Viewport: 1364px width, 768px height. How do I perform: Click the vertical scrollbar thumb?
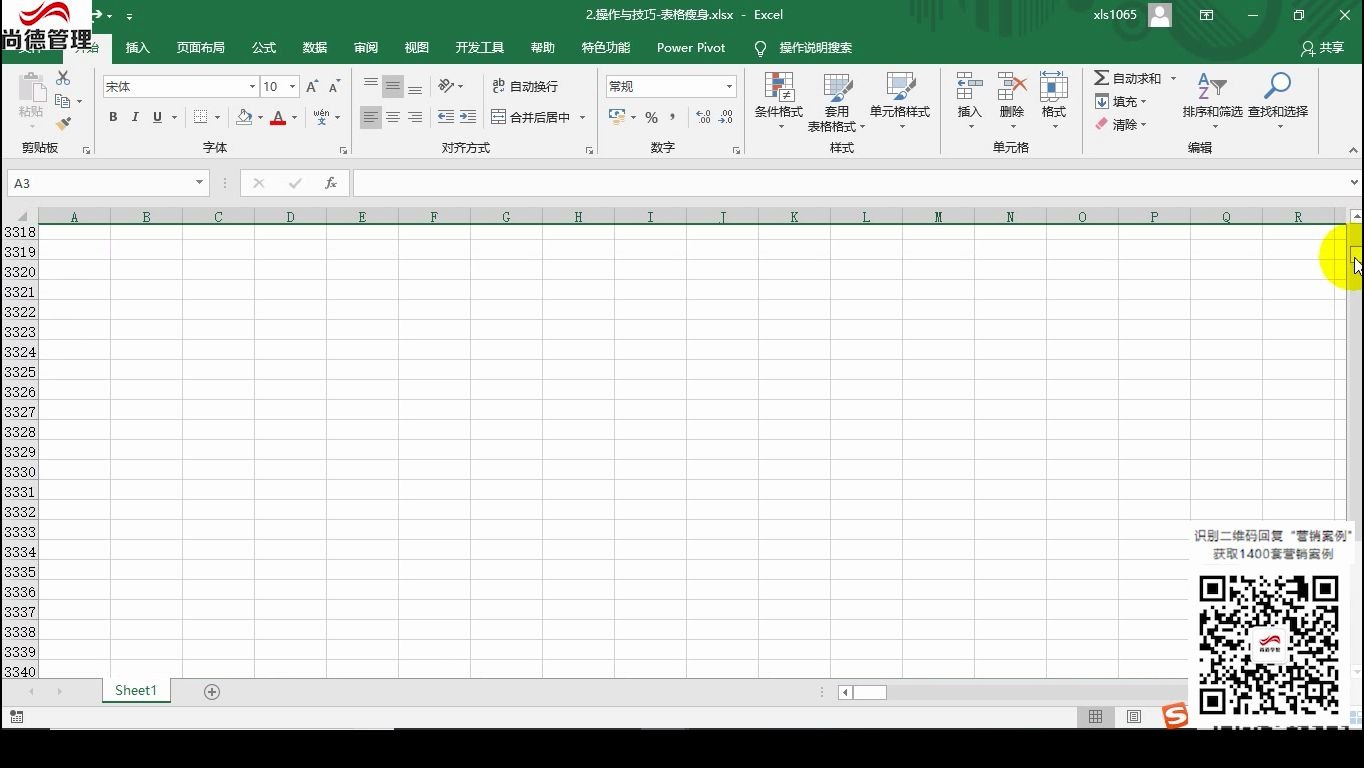(1356, 254)
